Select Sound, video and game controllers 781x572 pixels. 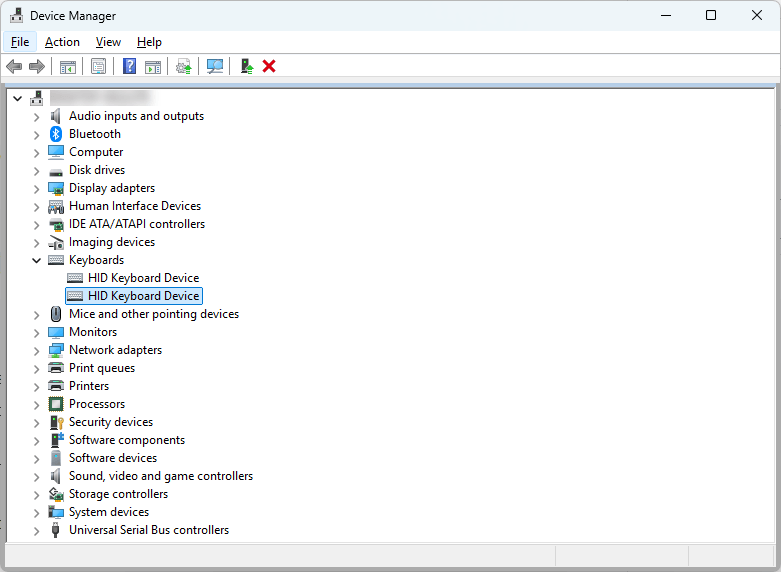(160, 476)
